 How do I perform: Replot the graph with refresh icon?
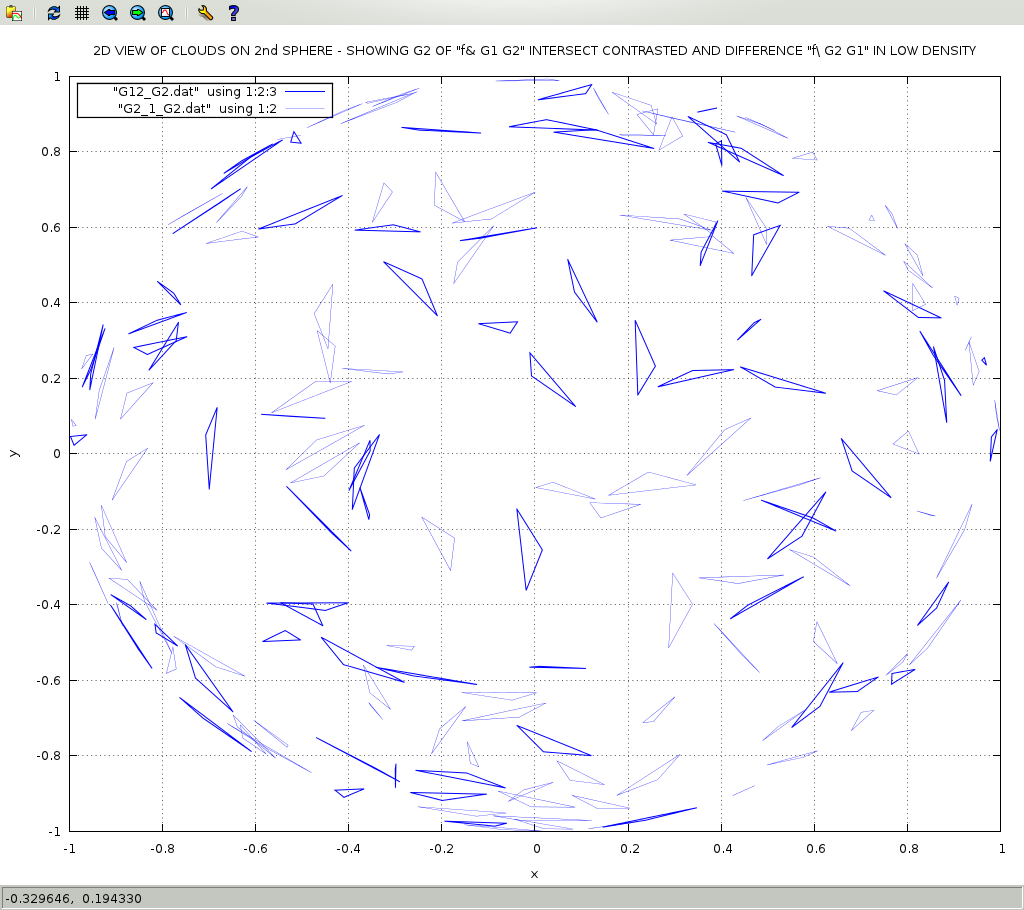[x=54, y=13]
